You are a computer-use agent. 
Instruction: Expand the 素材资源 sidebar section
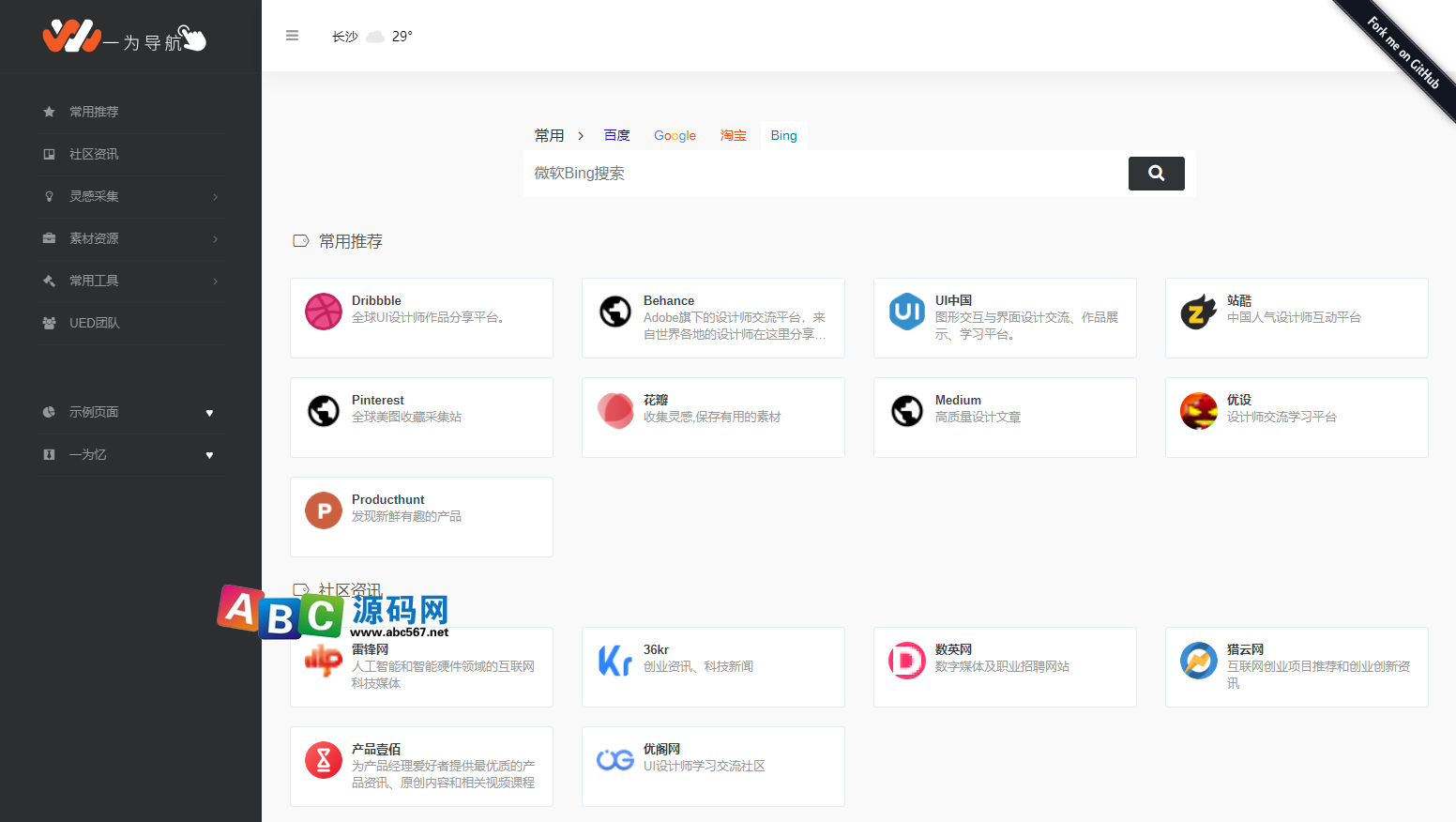click(131, 238)
